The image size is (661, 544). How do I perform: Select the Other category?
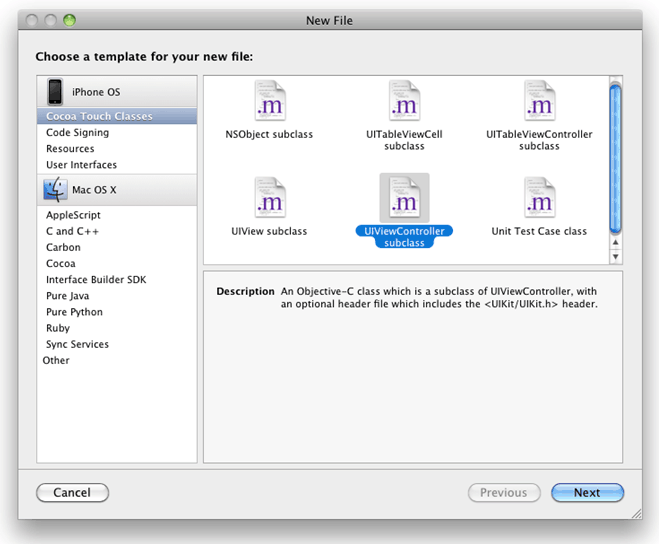[x=117, y=361]
